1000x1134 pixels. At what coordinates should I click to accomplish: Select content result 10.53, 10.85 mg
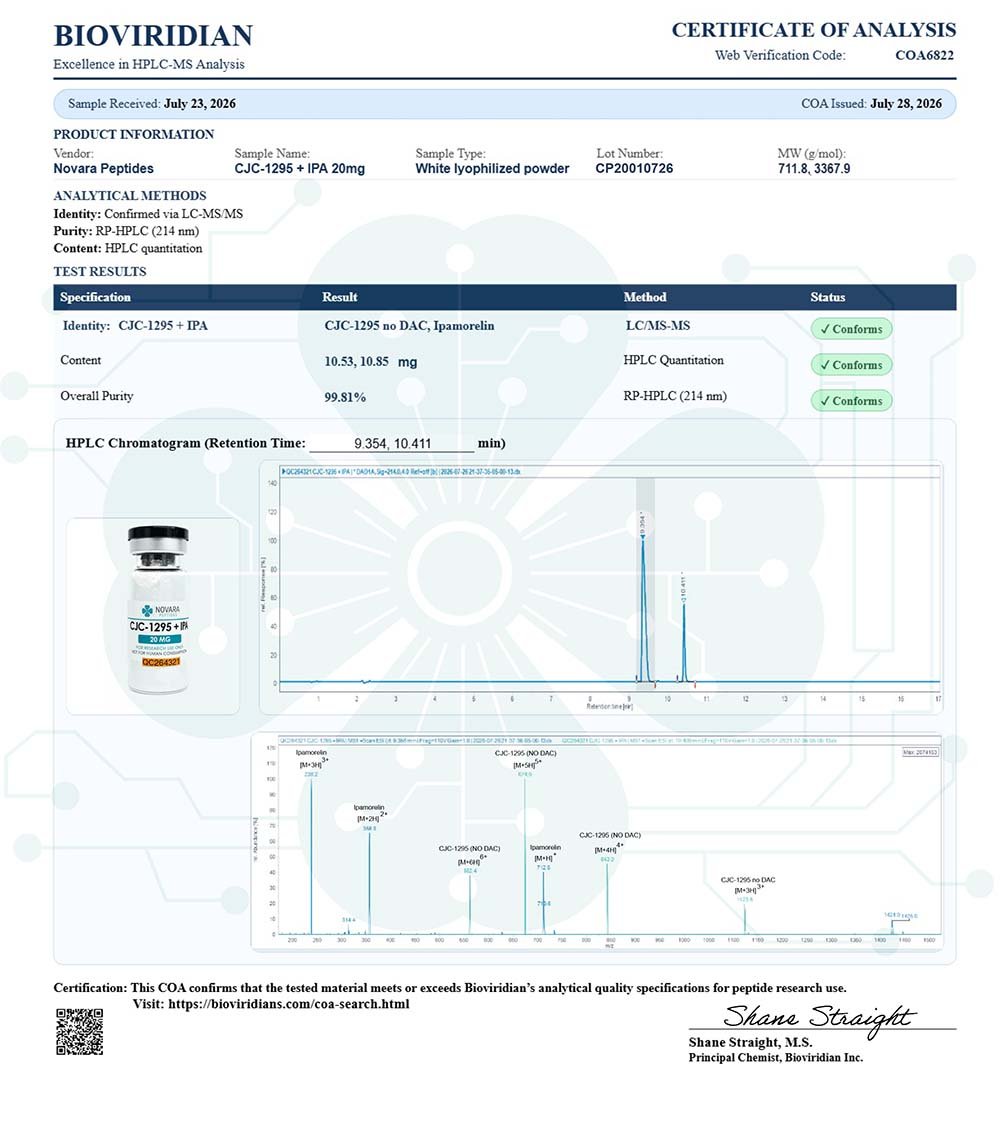[x=370, y=362]
